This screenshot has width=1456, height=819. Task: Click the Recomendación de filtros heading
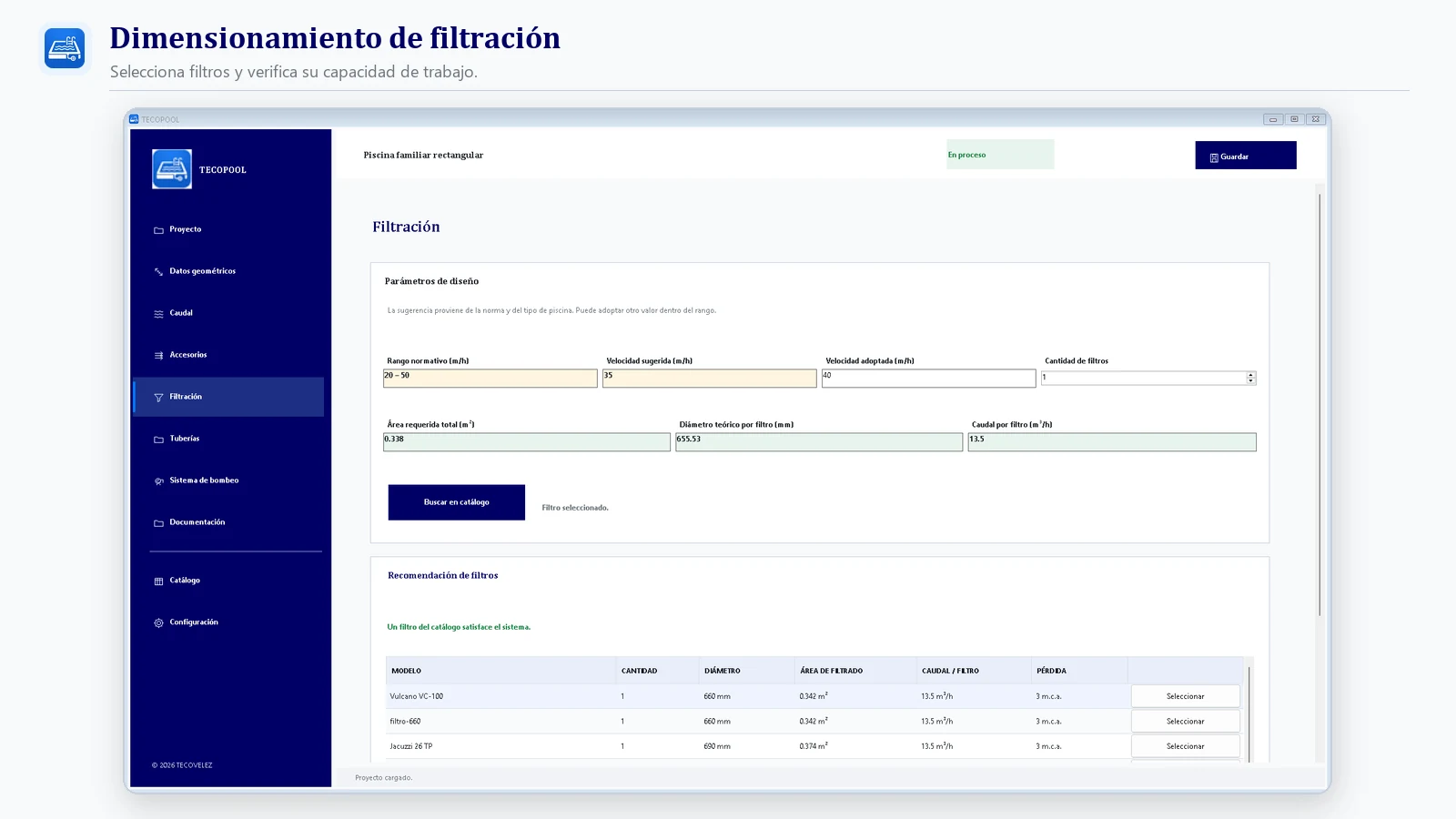(x=443, y=575)
